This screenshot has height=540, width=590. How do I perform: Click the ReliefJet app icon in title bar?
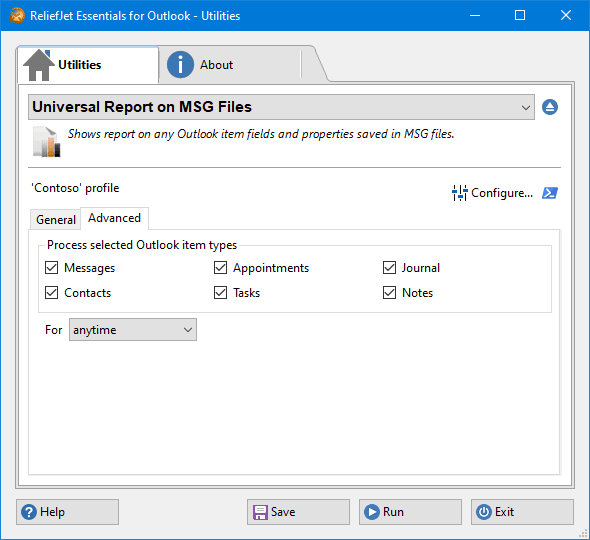(x=17, y=15)
